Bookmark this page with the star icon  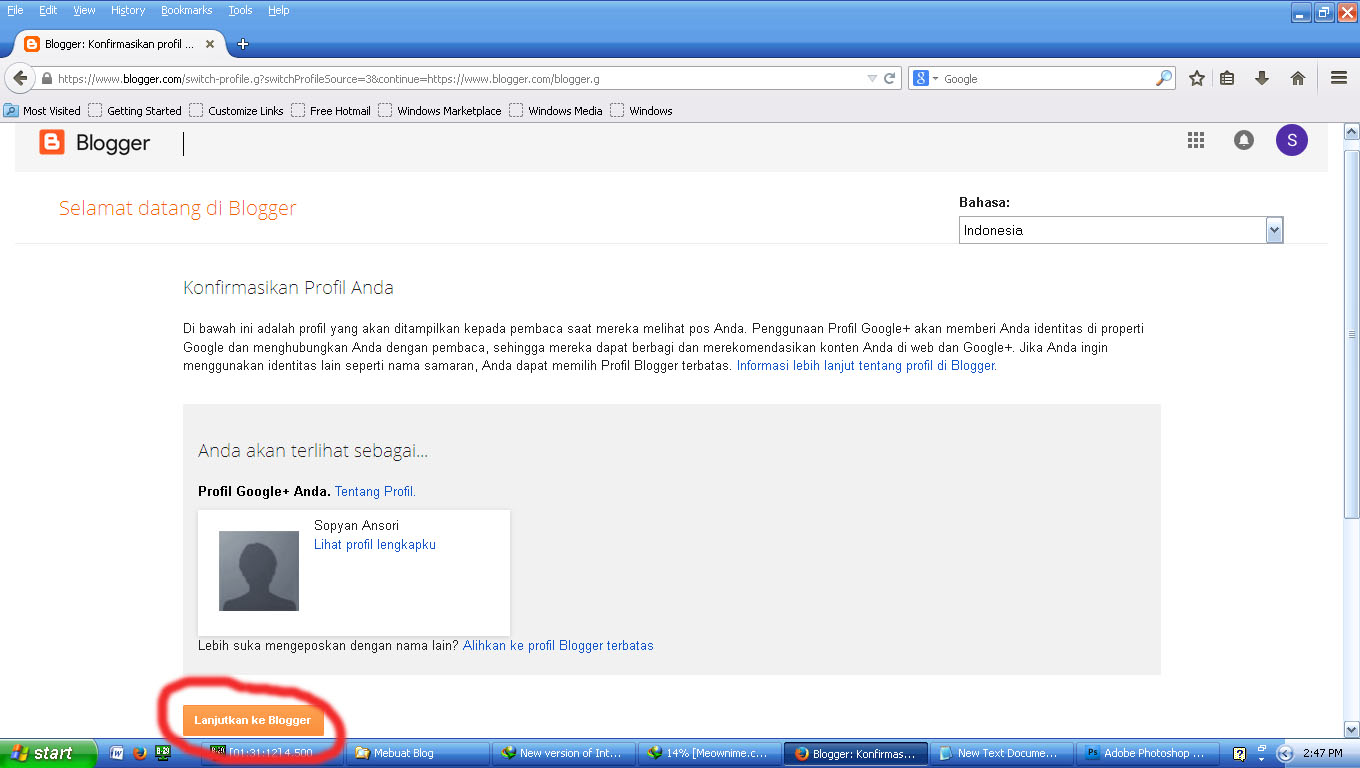1196,78
